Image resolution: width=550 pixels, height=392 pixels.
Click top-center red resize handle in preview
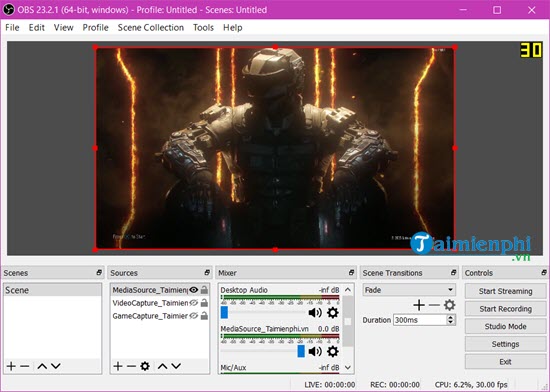275,47
